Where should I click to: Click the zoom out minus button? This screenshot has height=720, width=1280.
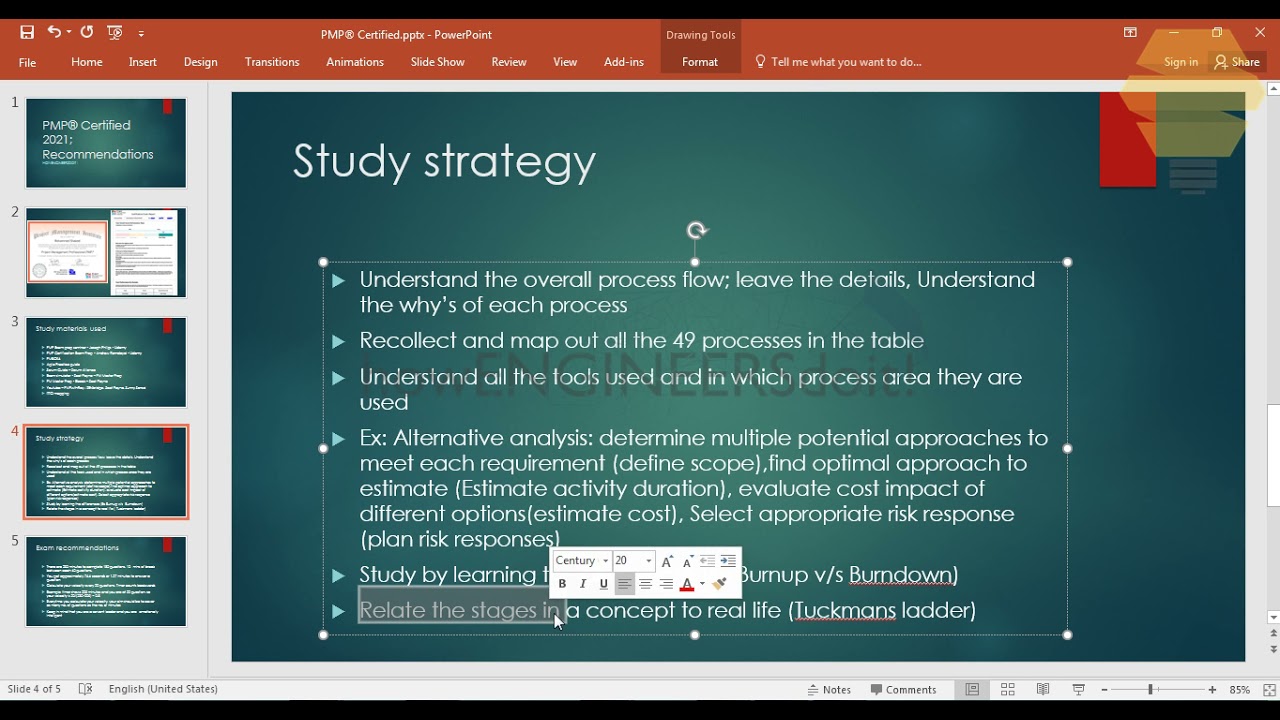click(1104, 690)
